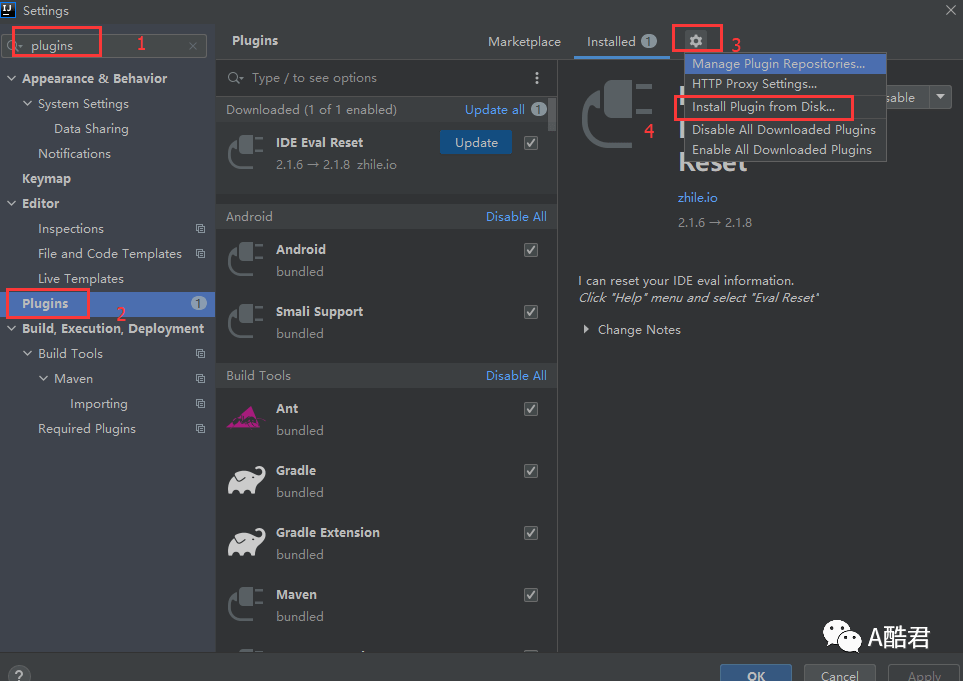Open HTTP Proxy Settings menu item

(x=785, y=84)
